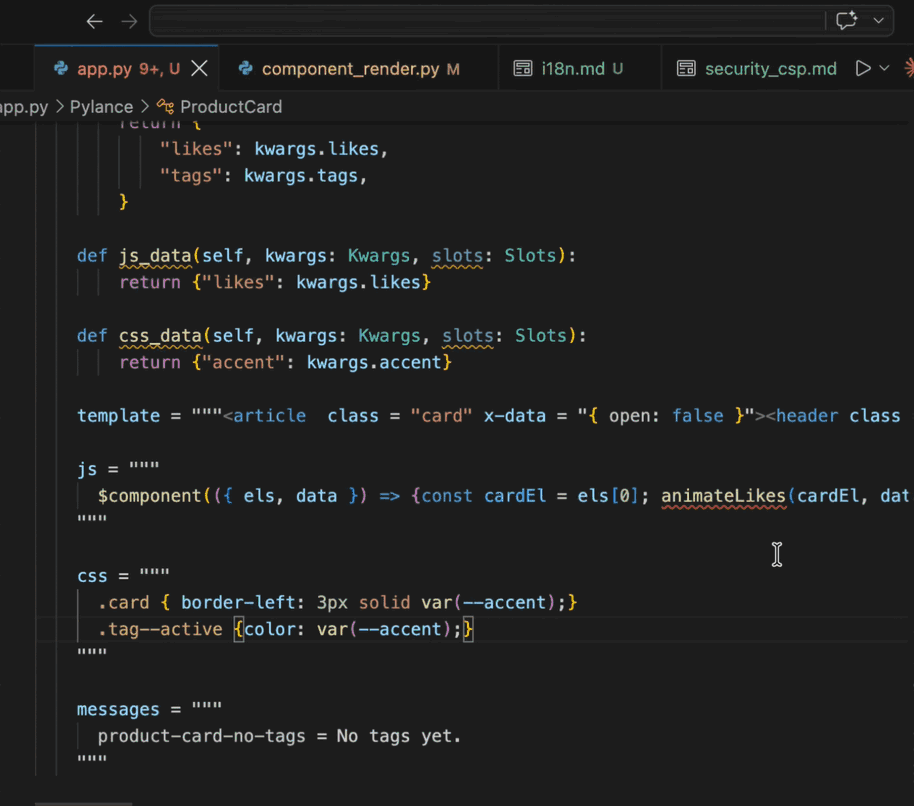The image size is (914, 806).
Task: Click "accent" string in css_data return
Action: pos(244,362)
